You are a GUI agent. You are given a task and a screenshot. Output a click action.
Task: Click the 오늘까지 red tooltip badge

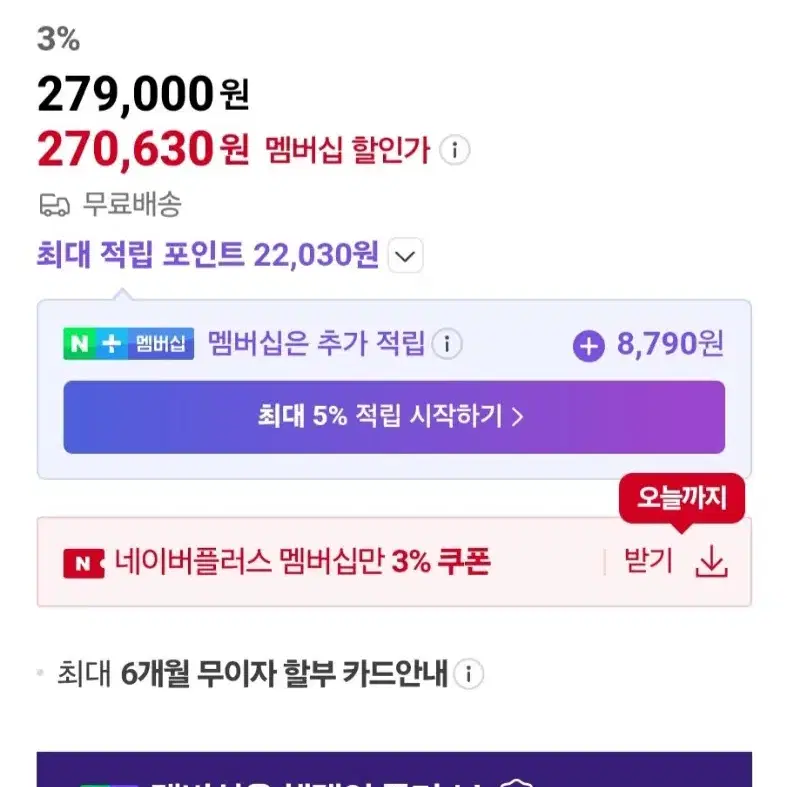[x=682, y=498]
